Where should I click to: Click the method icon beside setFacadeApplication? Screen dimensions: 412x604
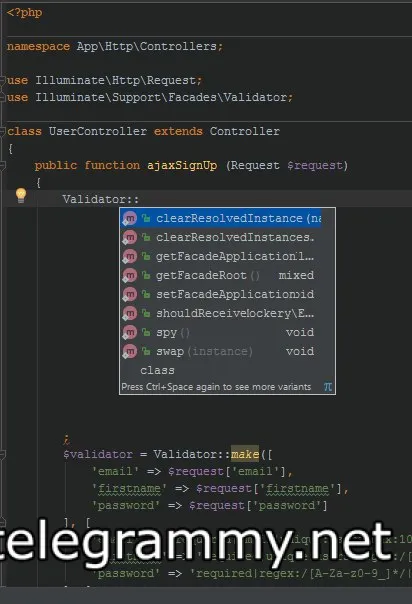click(130, 295)
